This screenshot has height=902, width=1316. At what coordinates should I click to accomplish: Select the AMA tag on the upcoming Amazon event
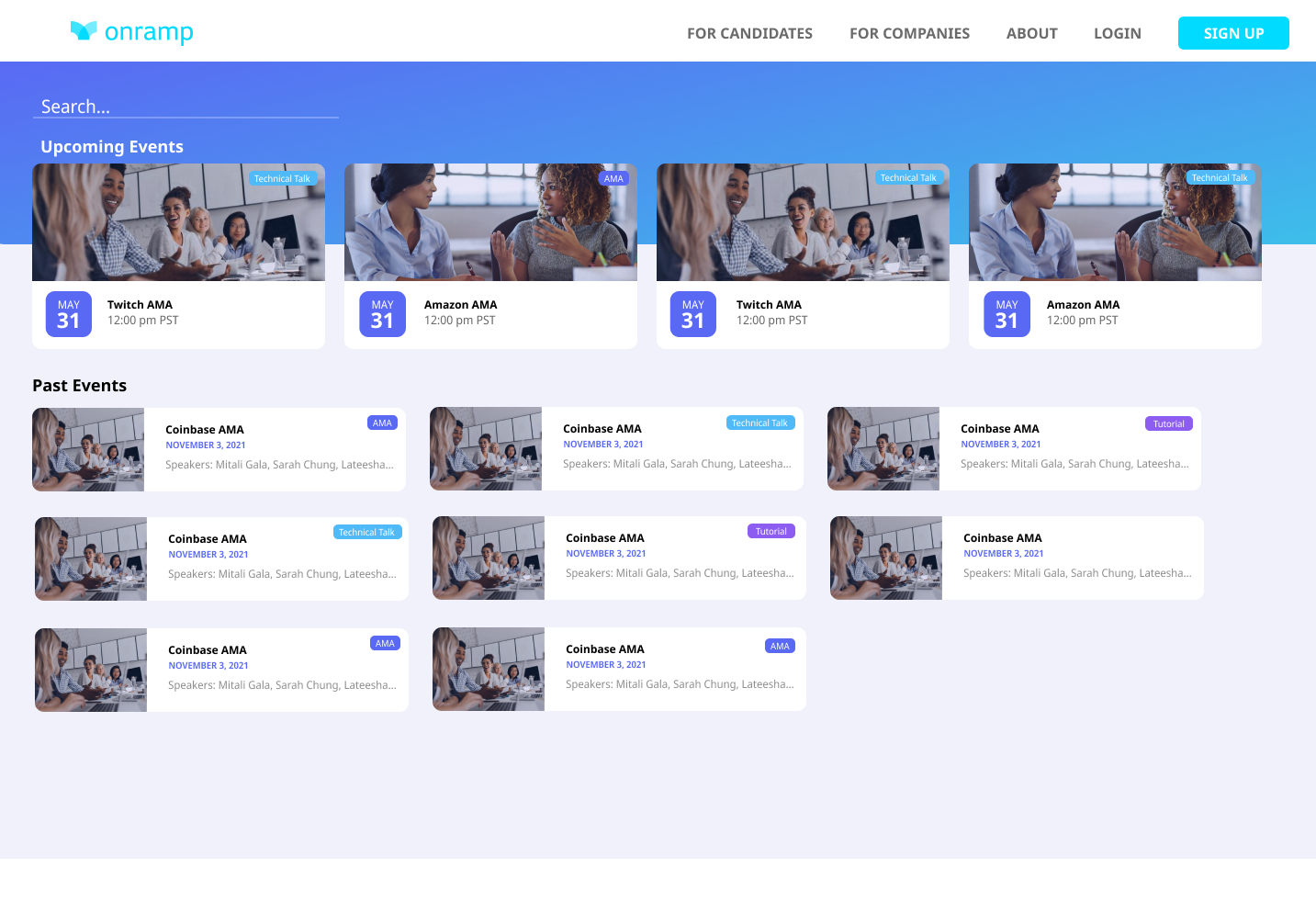(x=613, y=178)
